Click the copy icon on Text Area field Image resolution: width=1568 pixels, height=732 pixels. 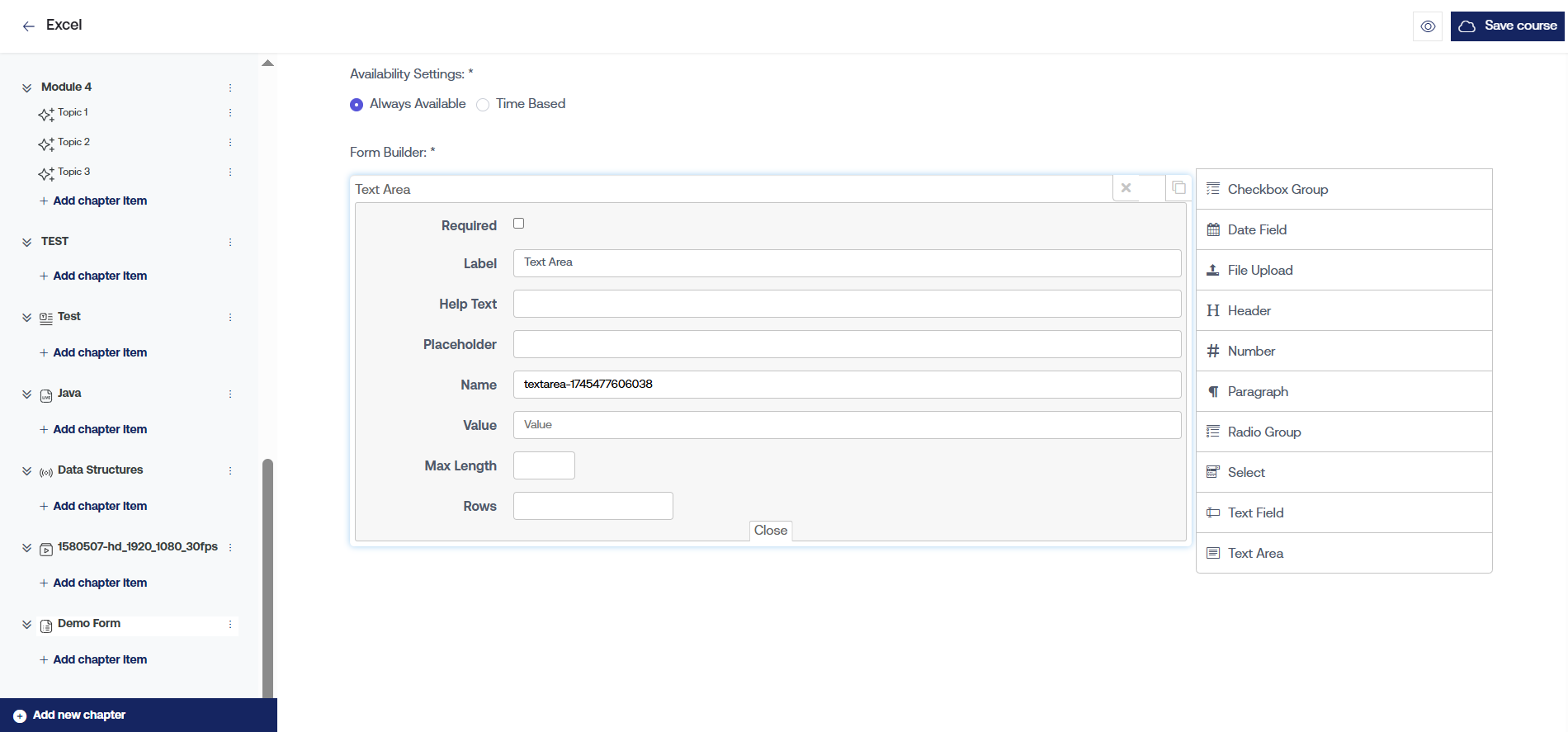(1178, 188)
